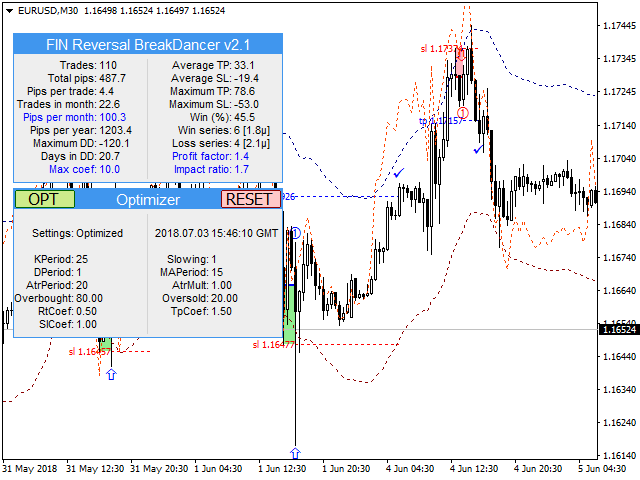The width and height of the screenshot is (640, 480).
Task: Click the blue up arrow below sl 1.16457
Action: 111,374
